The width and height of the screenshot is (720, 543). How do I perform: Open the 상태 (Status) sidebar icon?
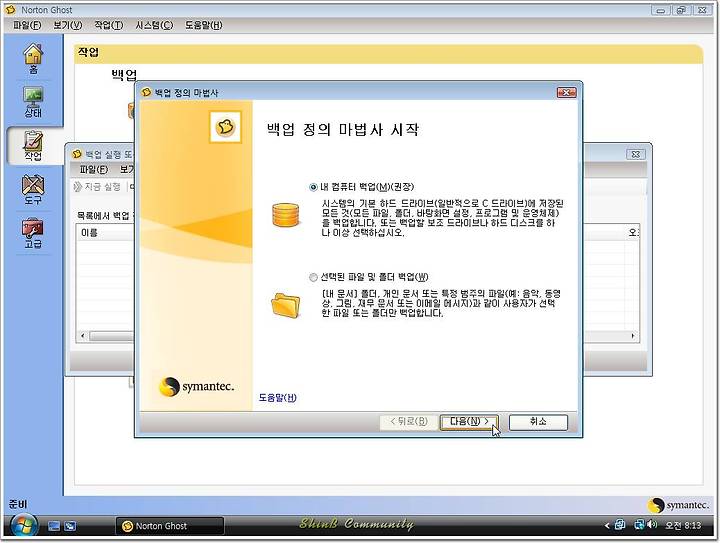pos(33,102)
